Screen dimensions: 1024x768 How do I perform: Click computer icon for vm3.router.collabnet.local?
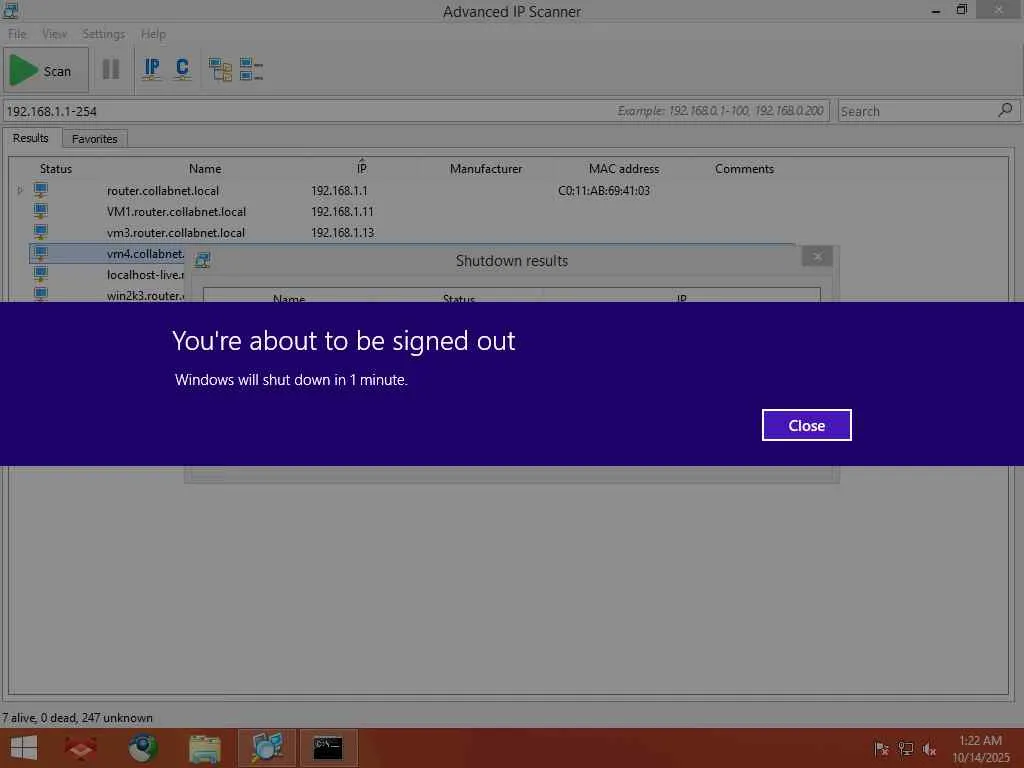40,232
